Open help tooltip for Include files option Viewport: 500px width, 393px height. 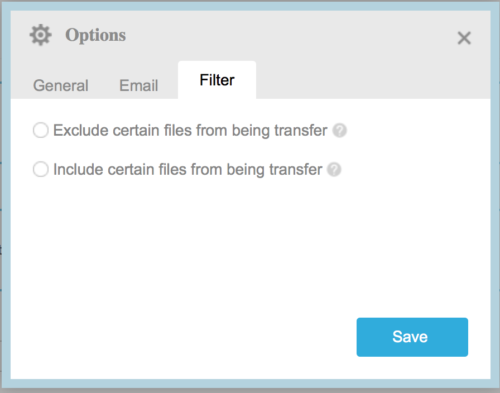click(x=334, y=169)
